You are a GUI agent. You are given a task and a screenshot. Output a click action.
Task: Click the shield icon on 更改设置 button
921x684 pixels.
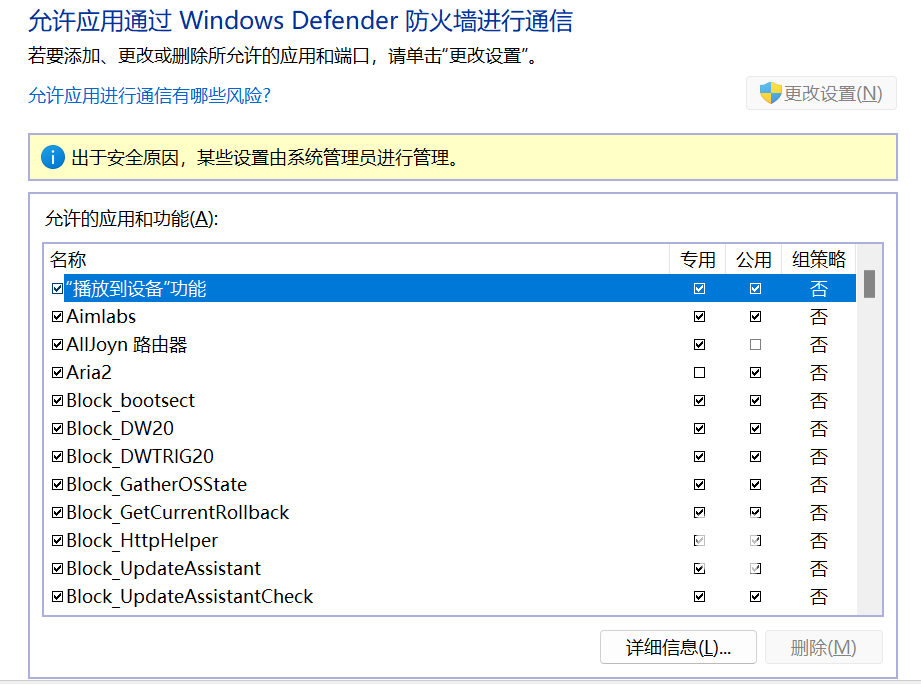[x=770, y=93]
